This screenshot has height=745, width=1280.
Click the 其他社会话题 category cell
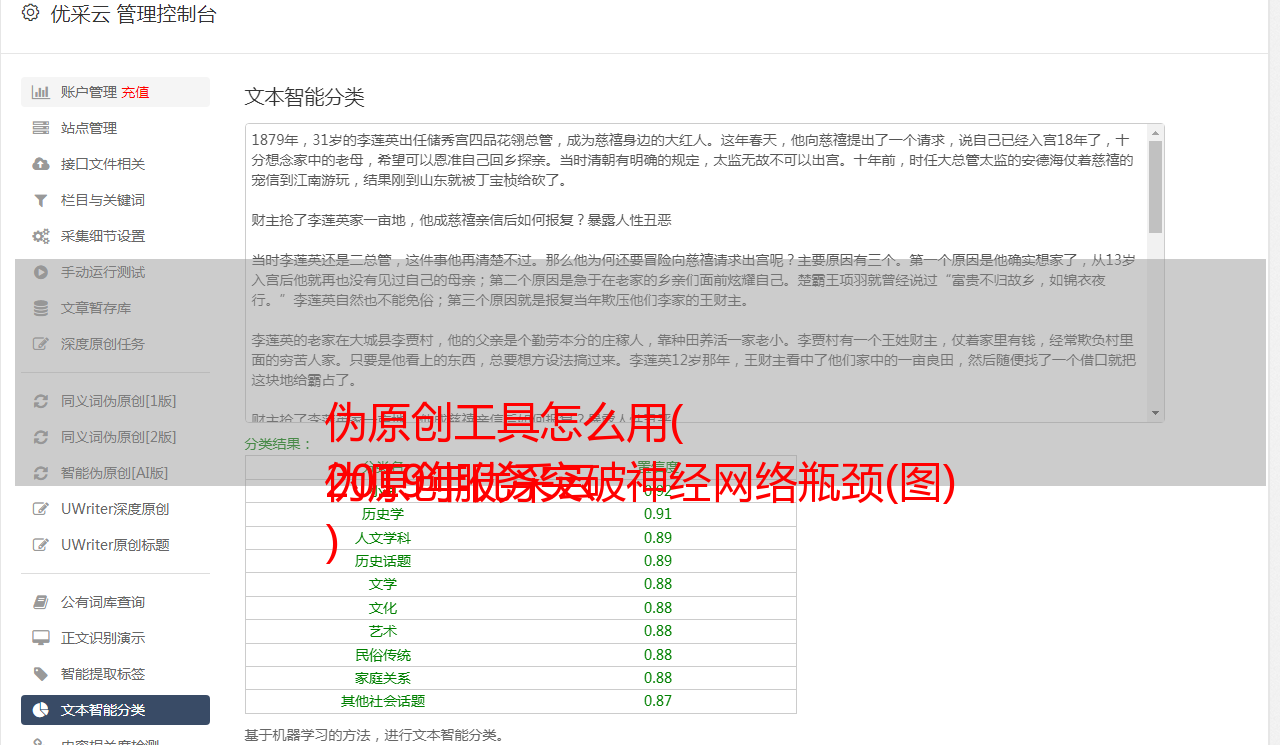coord(383,701)
